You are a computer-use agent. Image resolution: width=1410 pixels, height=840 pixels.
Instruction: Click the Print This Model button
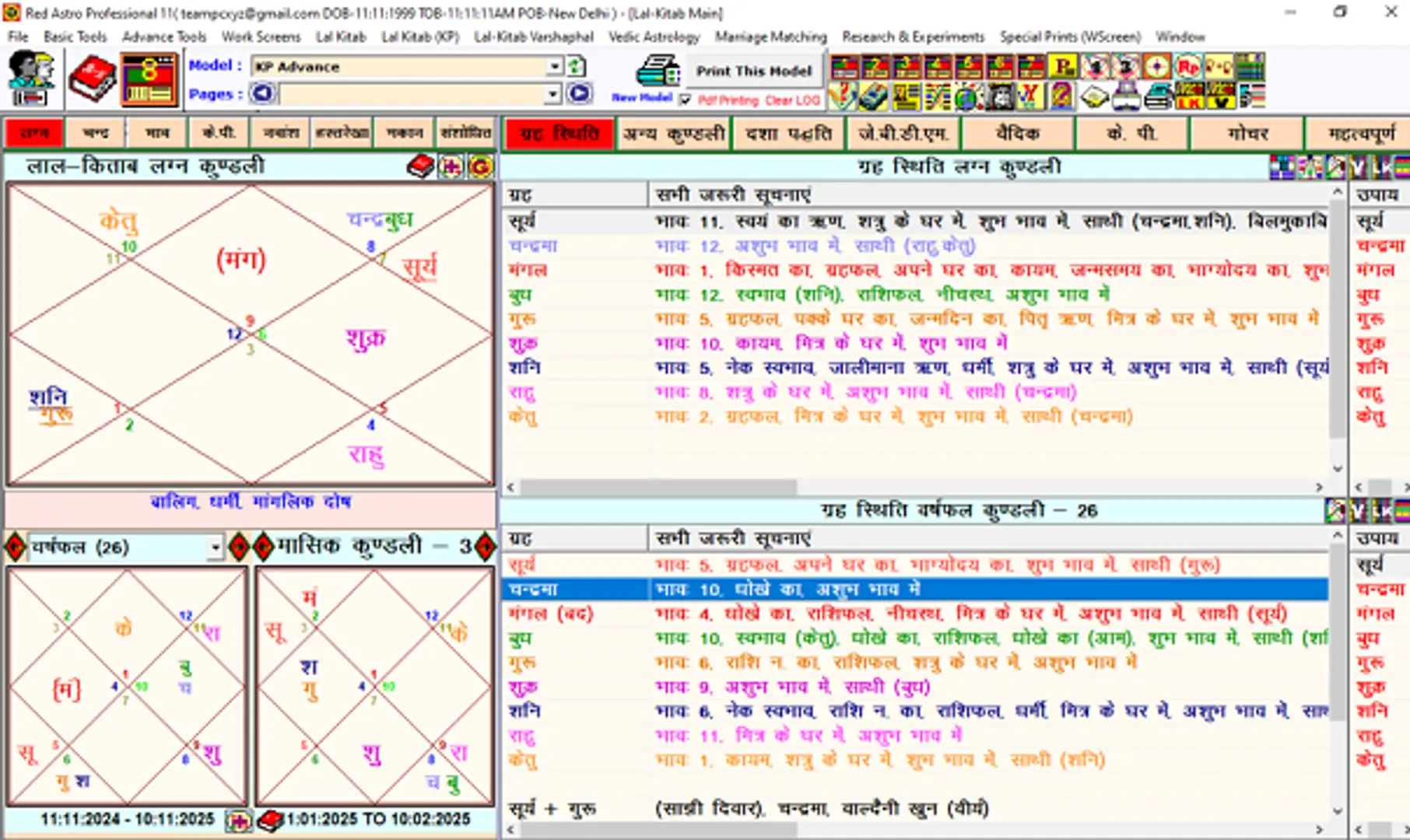[x=754, y=72]
